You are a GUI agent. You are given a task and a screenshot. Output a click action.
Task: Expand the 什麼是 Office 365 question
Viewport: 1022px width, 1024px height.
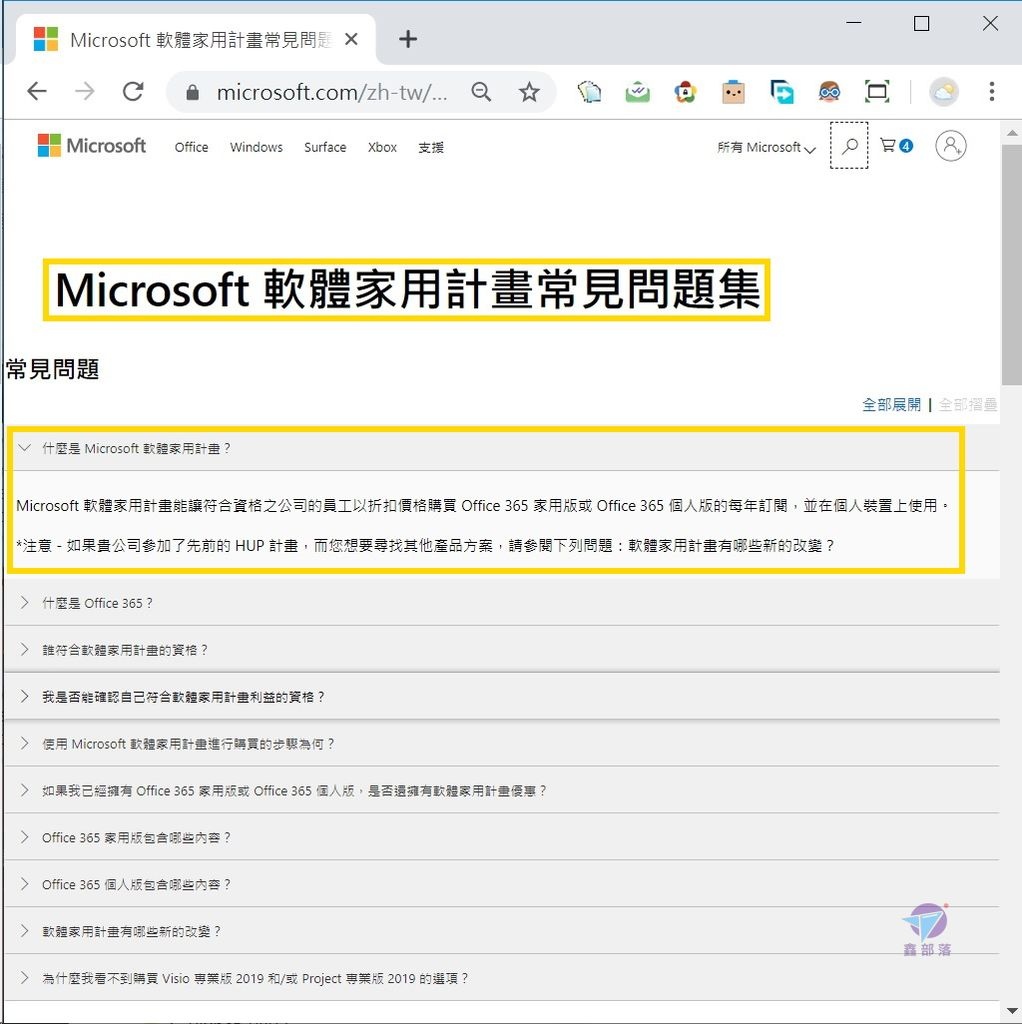click(502, 603)
